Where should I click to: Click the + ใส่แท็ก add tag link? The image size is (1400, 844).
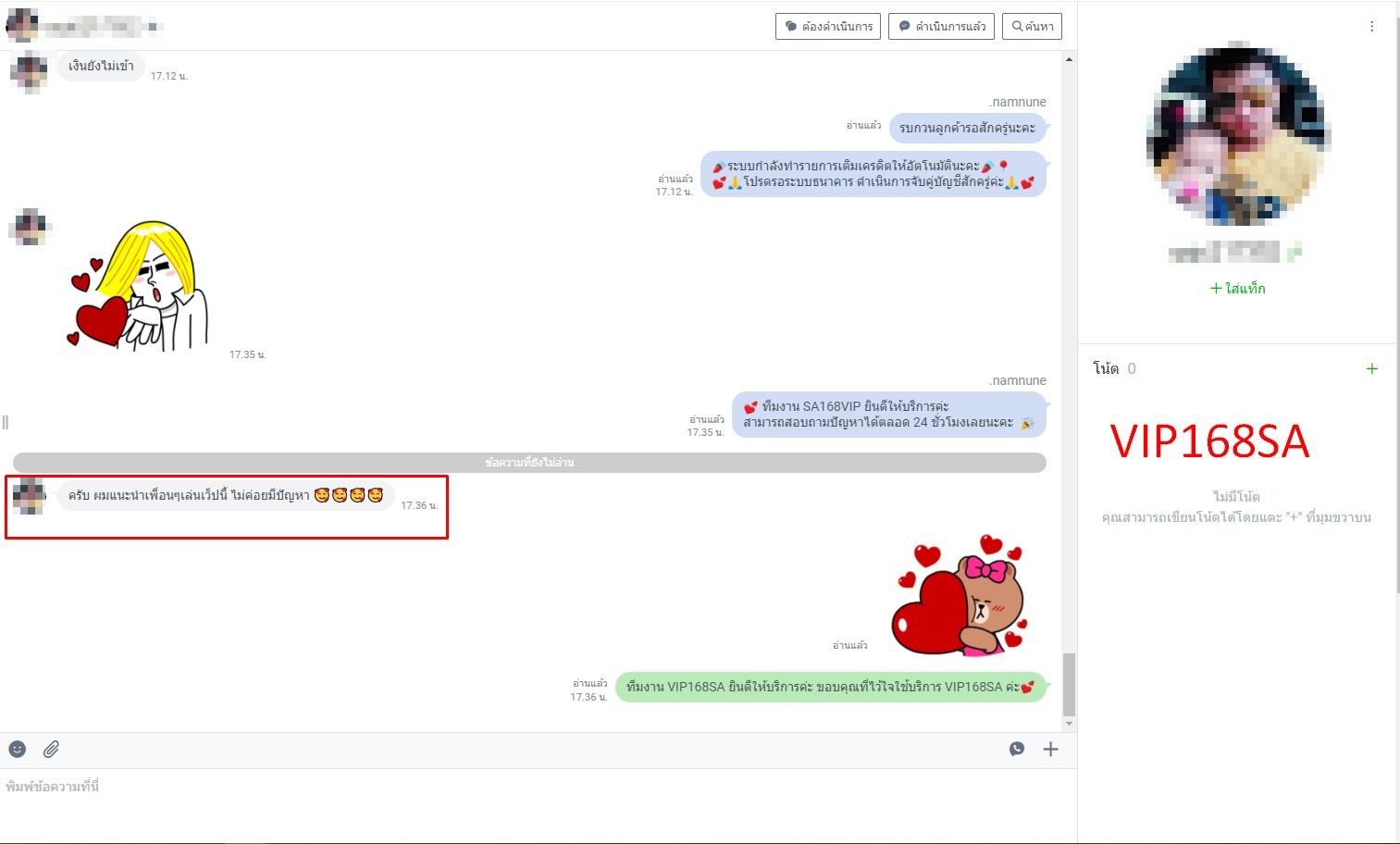pos(1237,289)
